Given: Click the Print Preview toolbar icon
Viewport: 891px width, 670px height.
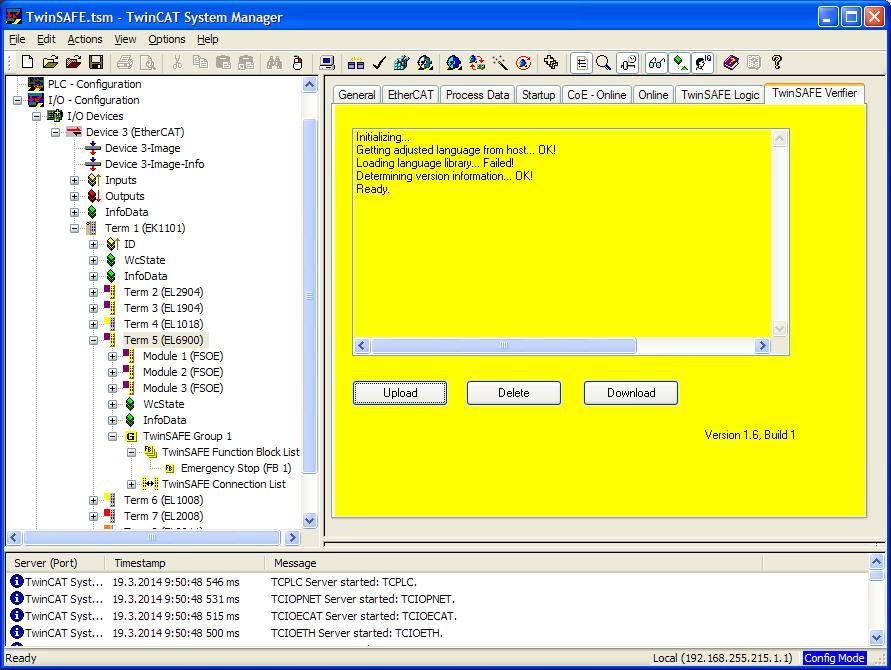Looking at the screenshot, I should [x=147, y=63].
